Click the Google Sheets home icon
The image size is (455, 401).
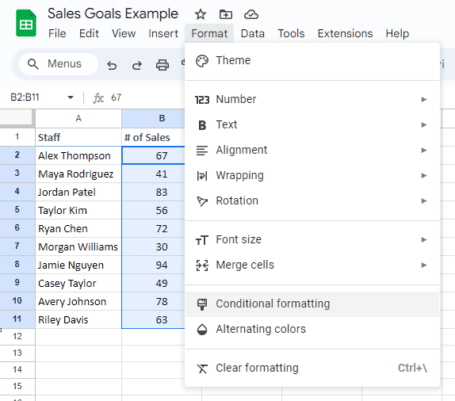pyautogui.click(x=26, y=23)
